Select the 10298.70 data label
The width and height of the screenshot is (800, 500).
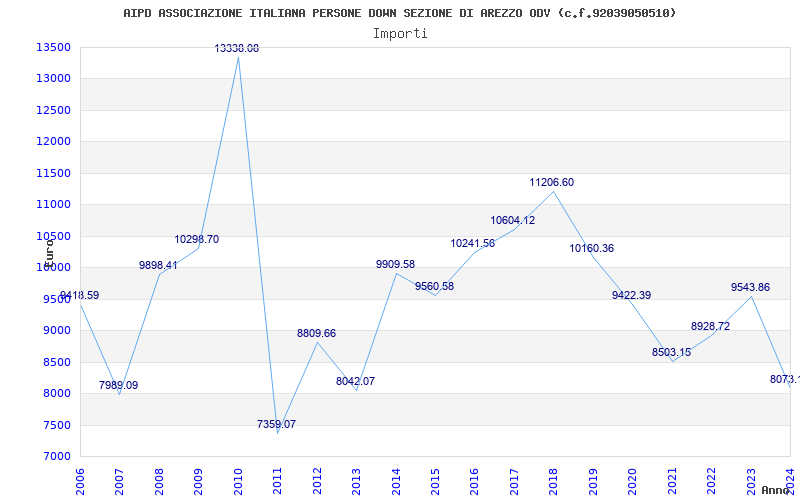tap(197, 239)
